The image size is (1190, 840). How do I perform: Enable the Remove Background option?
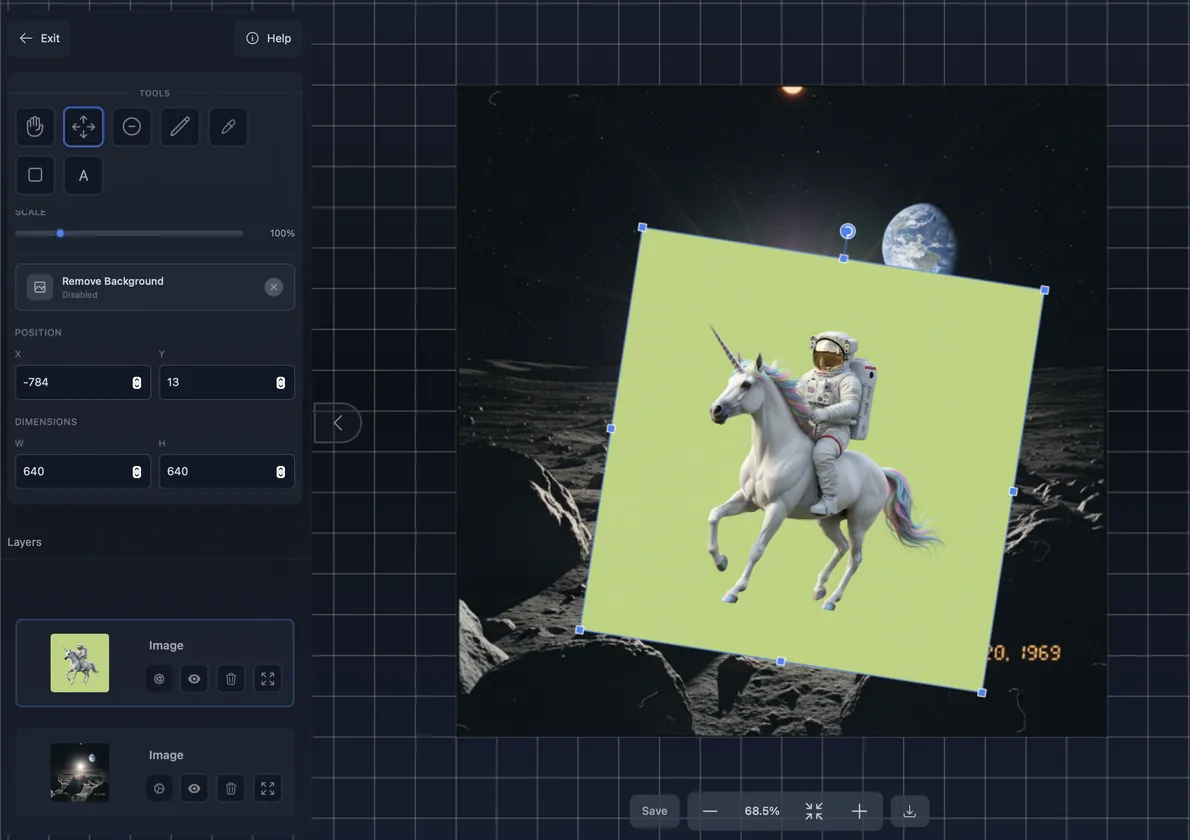[x=273, y=287]
